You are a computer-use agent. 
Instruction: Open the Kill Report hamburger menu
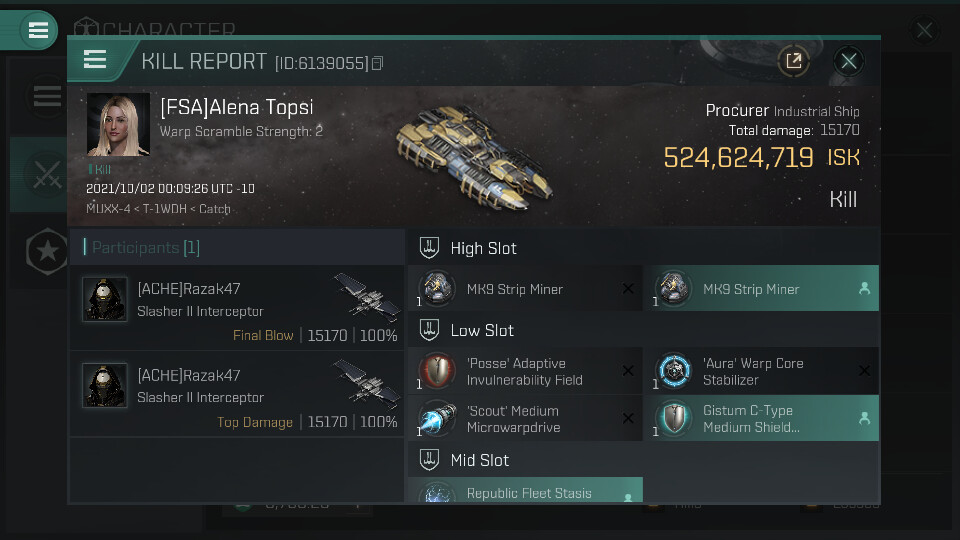[x=95, y=60]
